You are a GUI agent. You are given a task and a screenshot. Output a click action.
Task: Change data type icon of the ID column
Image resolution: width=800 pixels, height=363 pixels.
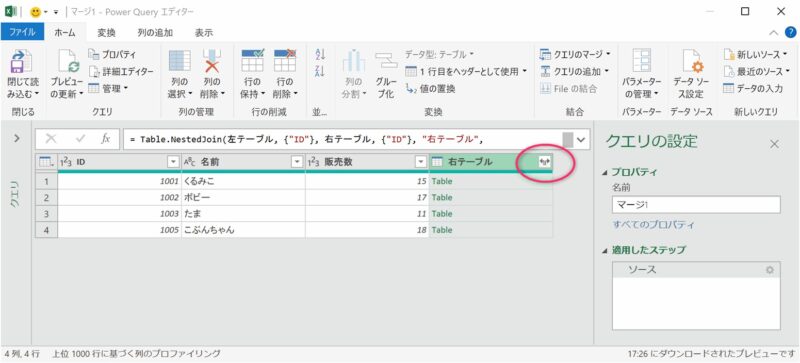(x=66, y=162)
